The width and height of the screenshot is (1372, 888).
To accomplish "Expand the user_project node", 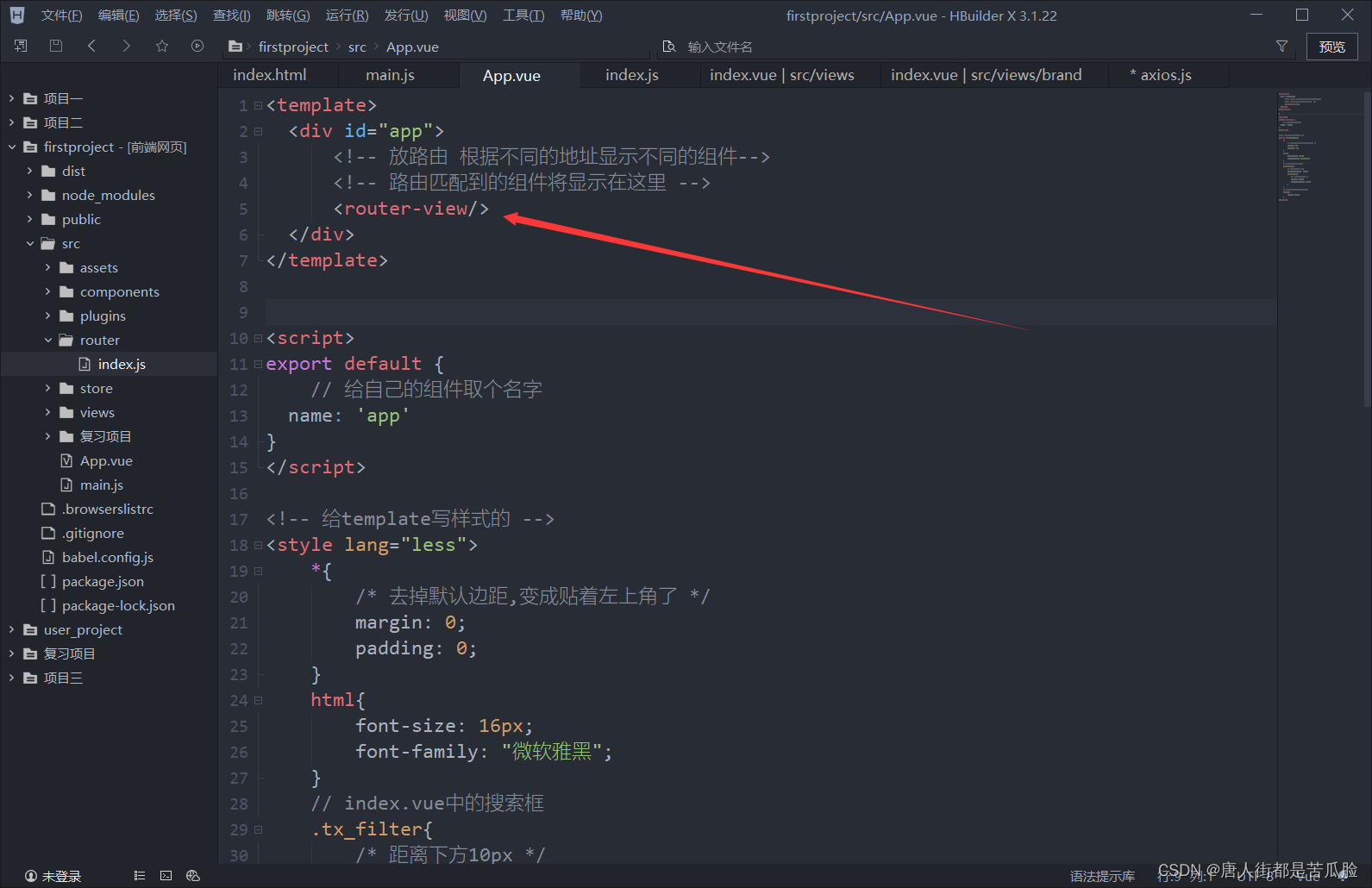I will click(x=11, y=629).
